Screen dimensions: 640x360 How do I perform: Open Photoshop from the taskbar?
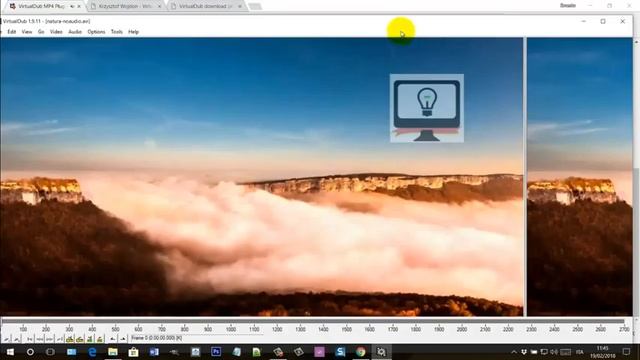(x=216, y=352)
